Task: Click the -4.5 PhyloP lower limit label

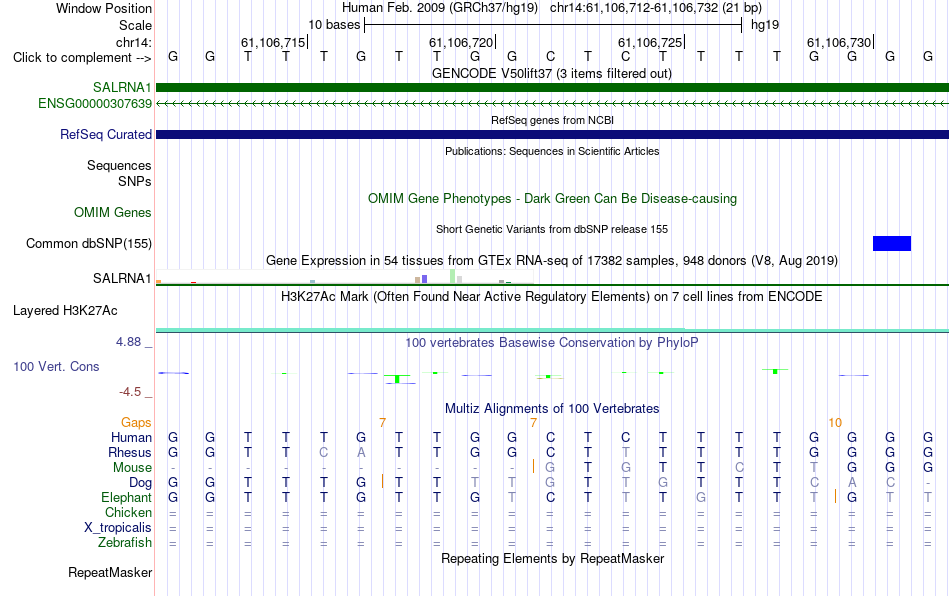Action: coord(130,392)
